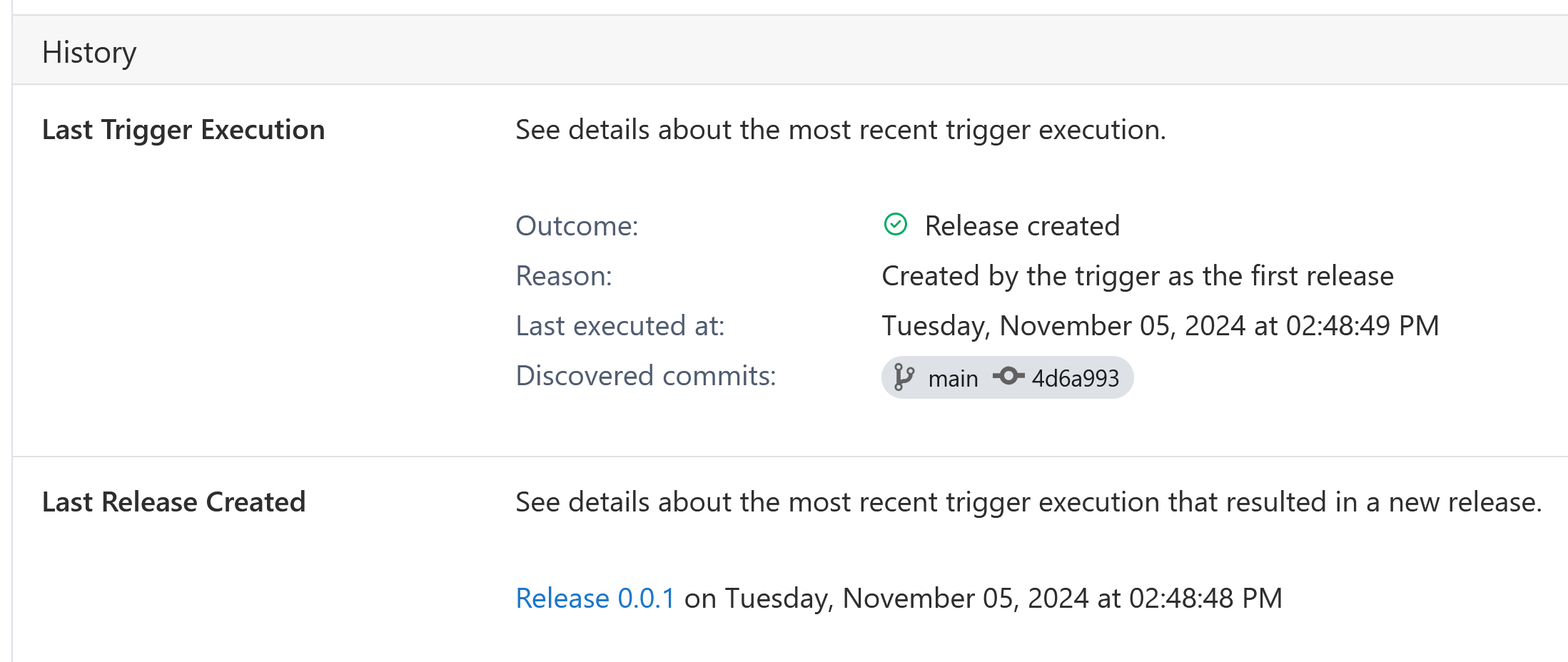Click the git branch icon beside main
1568x662 pixels.
click(904, 377)
